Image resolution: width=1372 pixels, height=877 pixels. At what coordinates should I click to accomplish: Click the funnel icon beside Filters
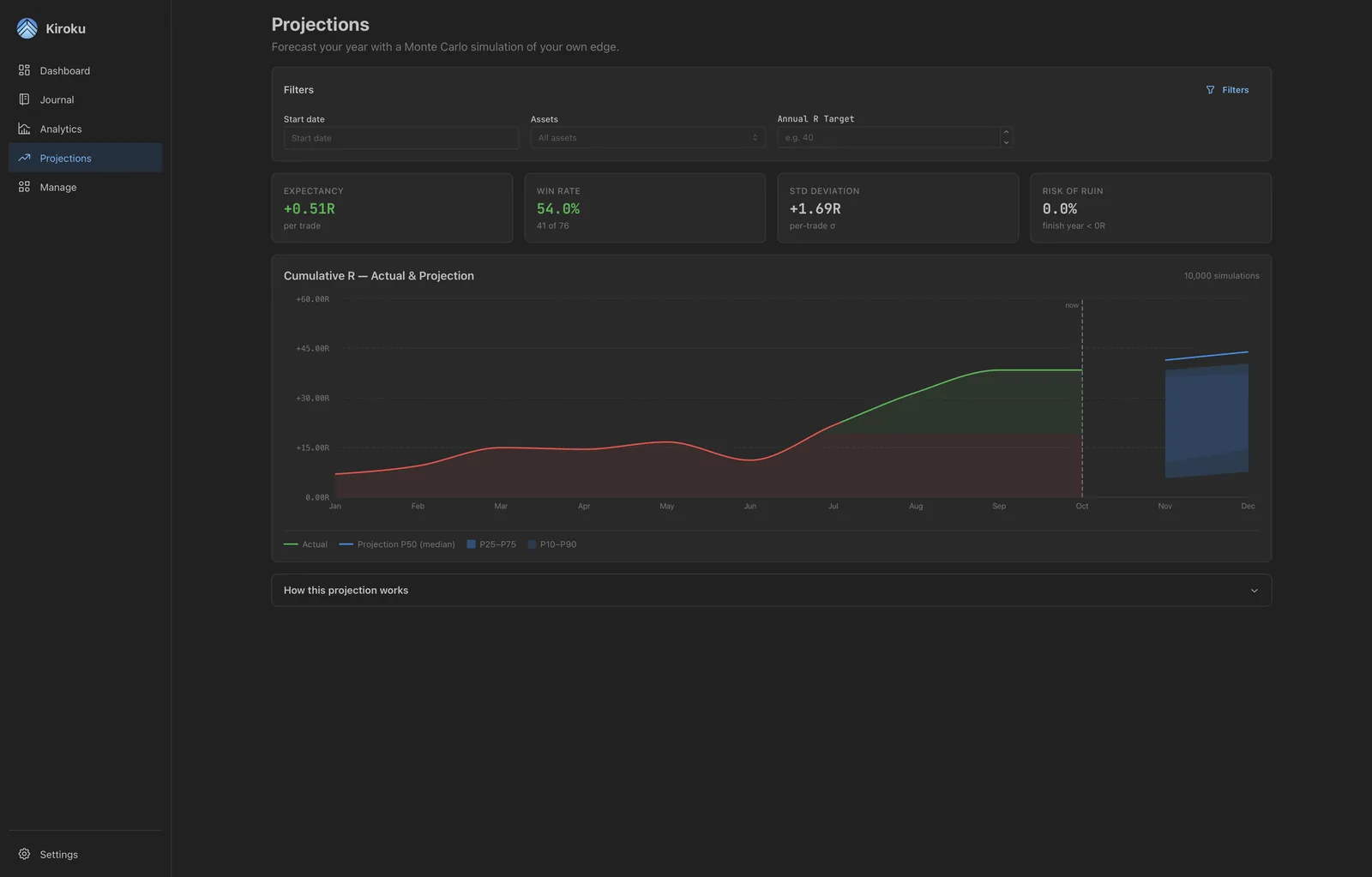tap(1210, 90)
